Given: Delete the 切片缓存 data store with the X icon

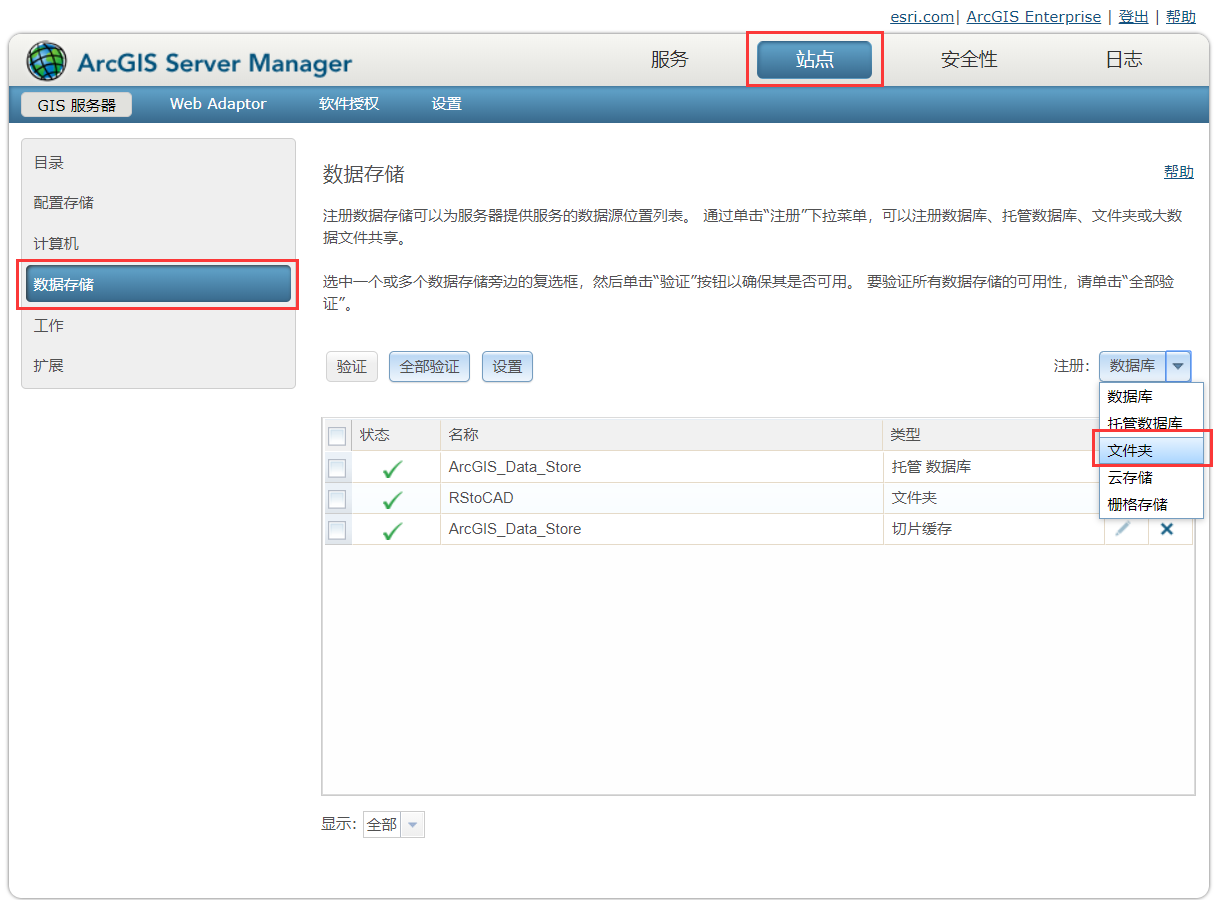Looking at the screenshot, I should pyautogui.click(x=1166, y=529).
